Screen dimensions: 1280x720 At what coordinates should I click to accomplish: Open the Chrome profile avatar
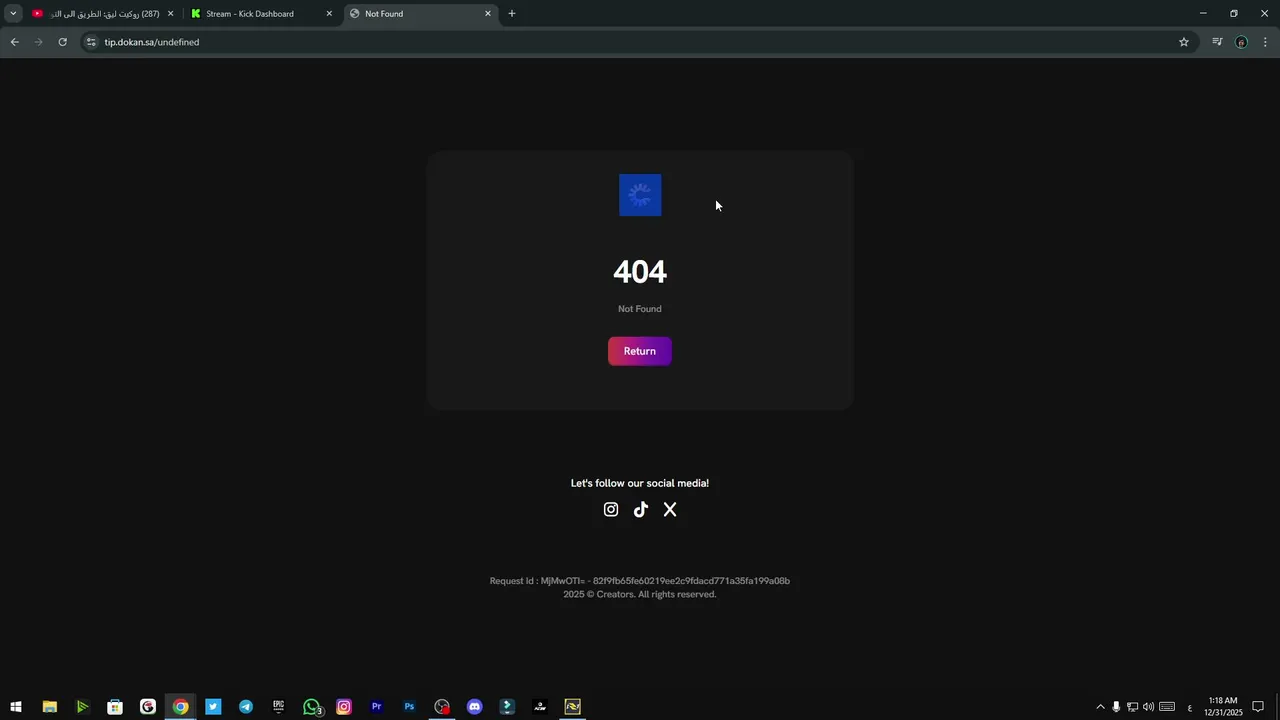[x=1242, y=42]
